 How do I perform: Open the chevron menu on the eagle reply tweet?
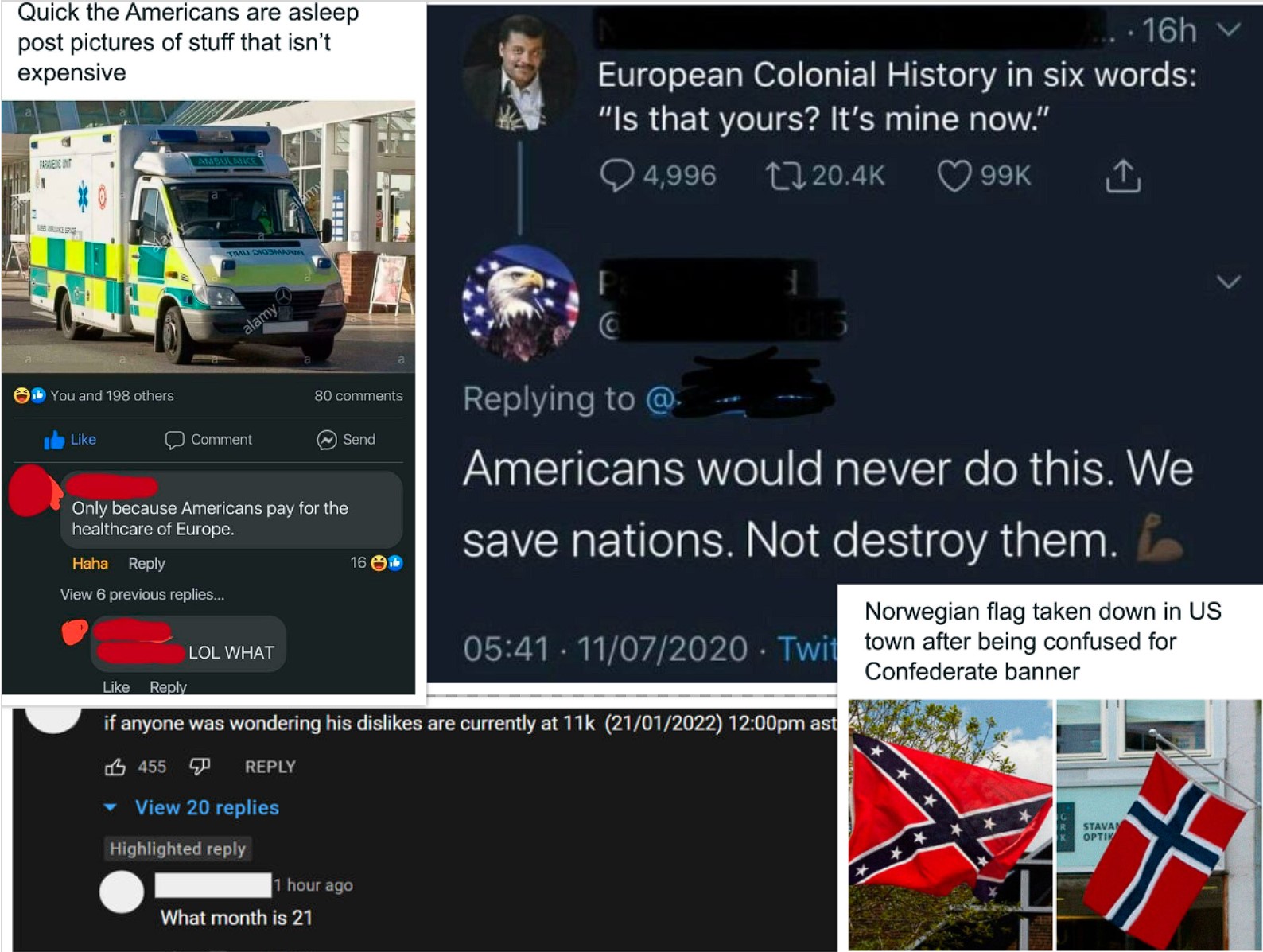(x=1229, y=282)
